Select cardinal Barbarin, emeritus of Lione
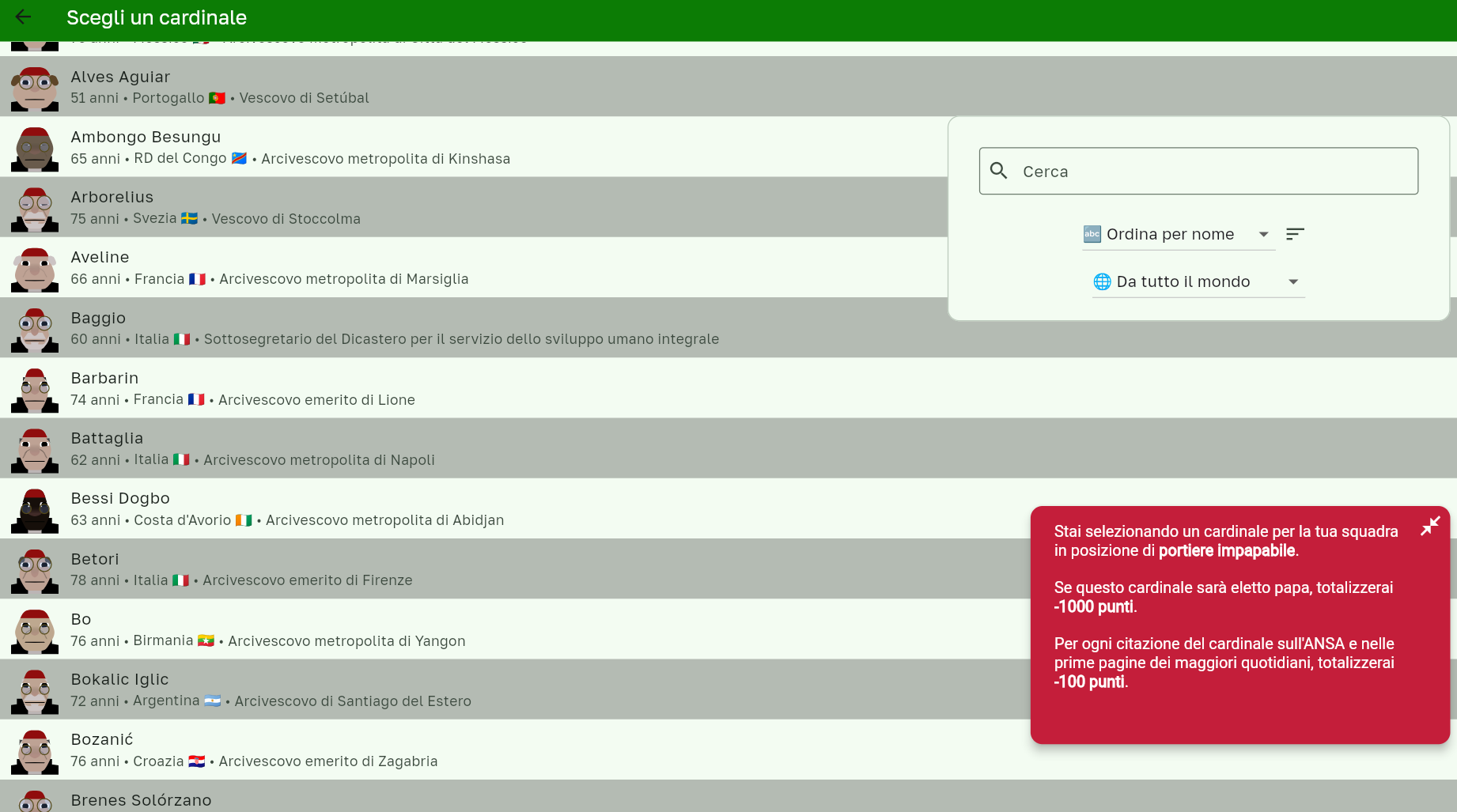Screen dimensions: 1457x812 tap(316, 388)
